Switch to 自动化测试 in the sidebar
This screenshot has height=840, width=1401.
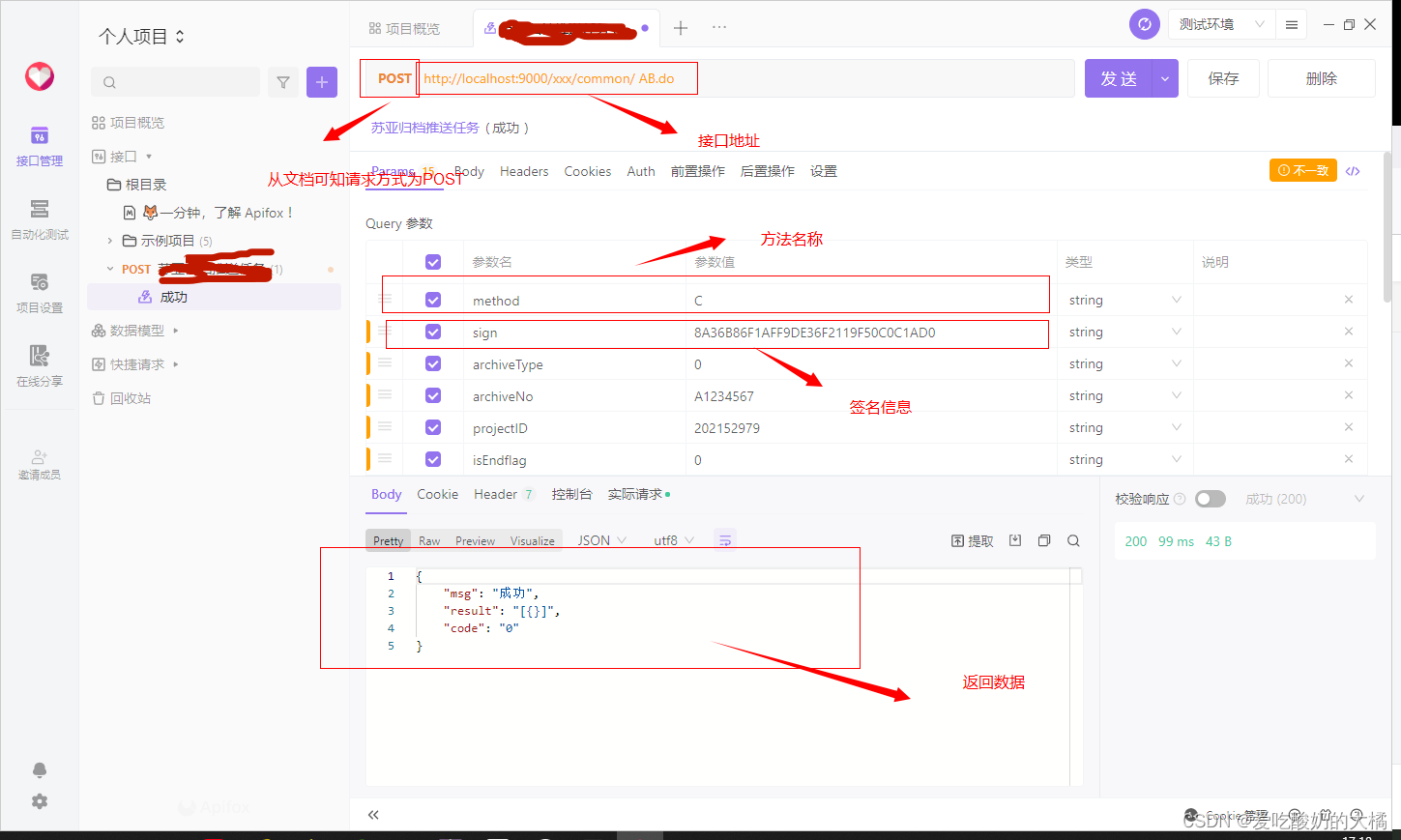tap(39, 219)
